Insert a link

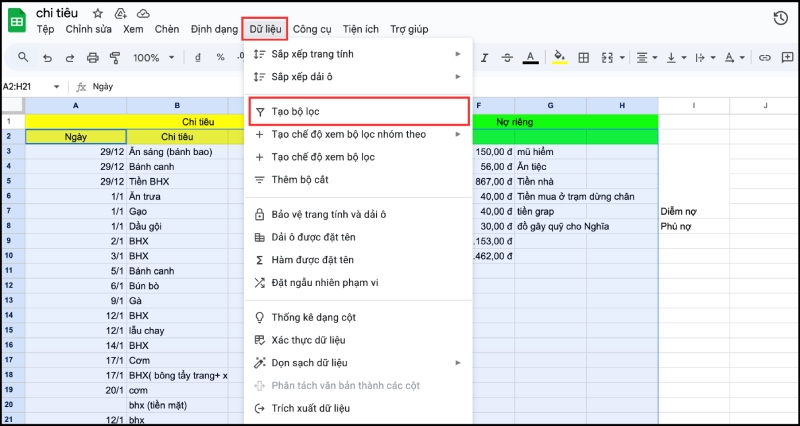pos(764,58)
